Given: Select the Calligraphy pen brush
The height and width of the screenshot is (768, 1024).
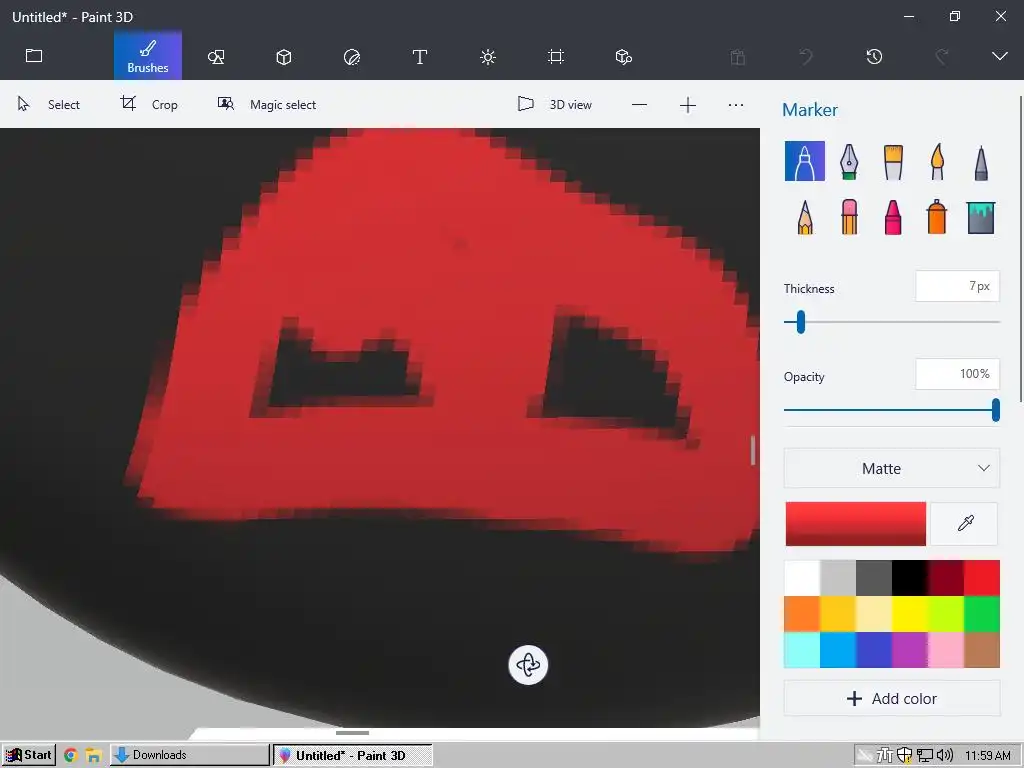Looking at the screenshot, I should click(849, 161).
